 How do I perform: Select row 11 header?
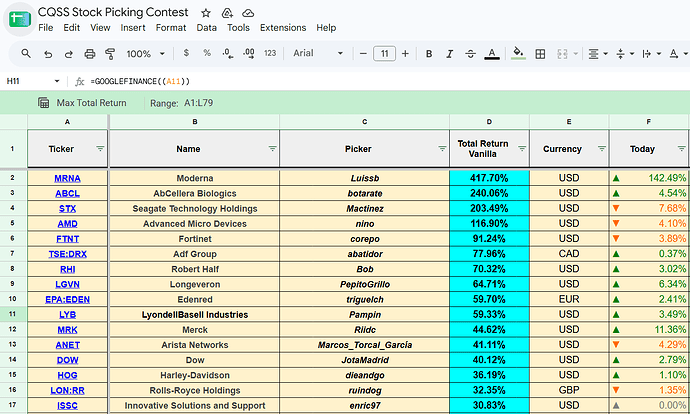coord(13,315)
